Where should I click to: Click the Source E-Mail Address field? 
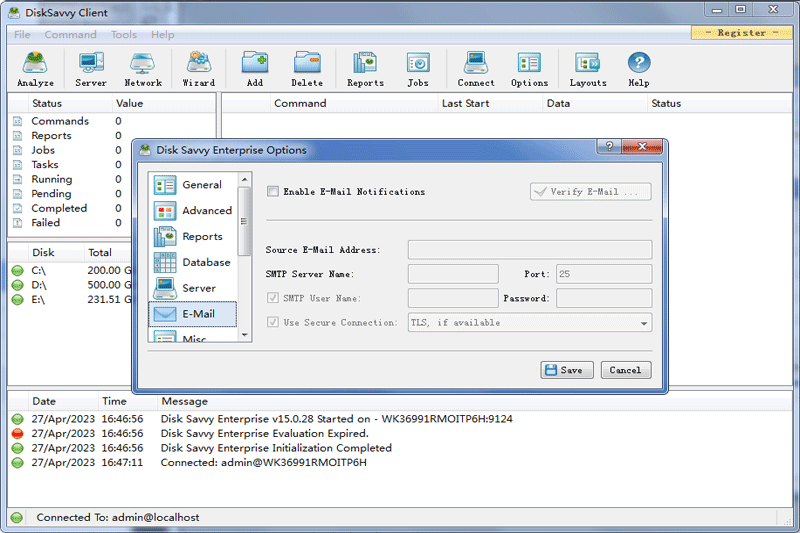(x=530, y=250)
